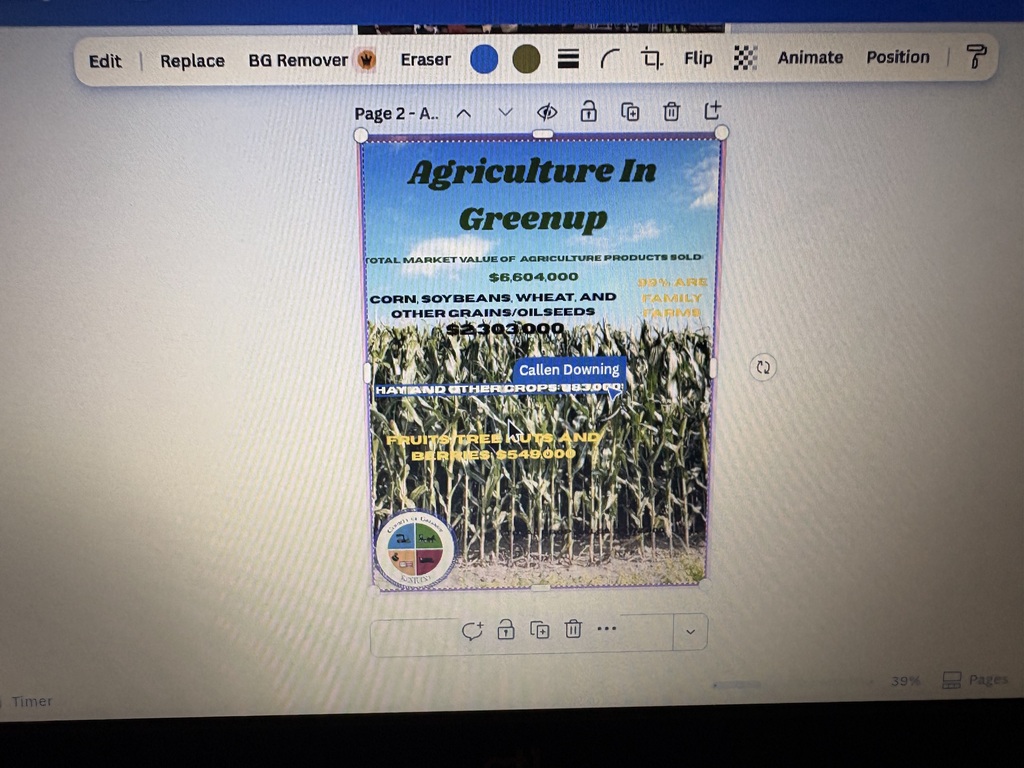Choose Flip in the image toolbar
The image size is (1024, 768).
coord(698,59)
